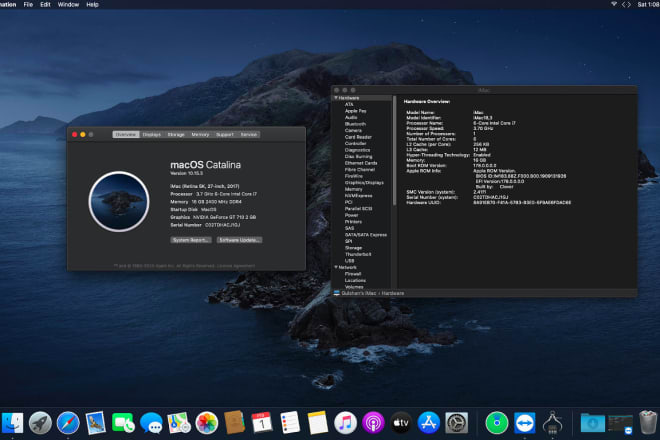Launch Safari from the Dock
This screenshot has width=660, height=440.
point(68,423)
